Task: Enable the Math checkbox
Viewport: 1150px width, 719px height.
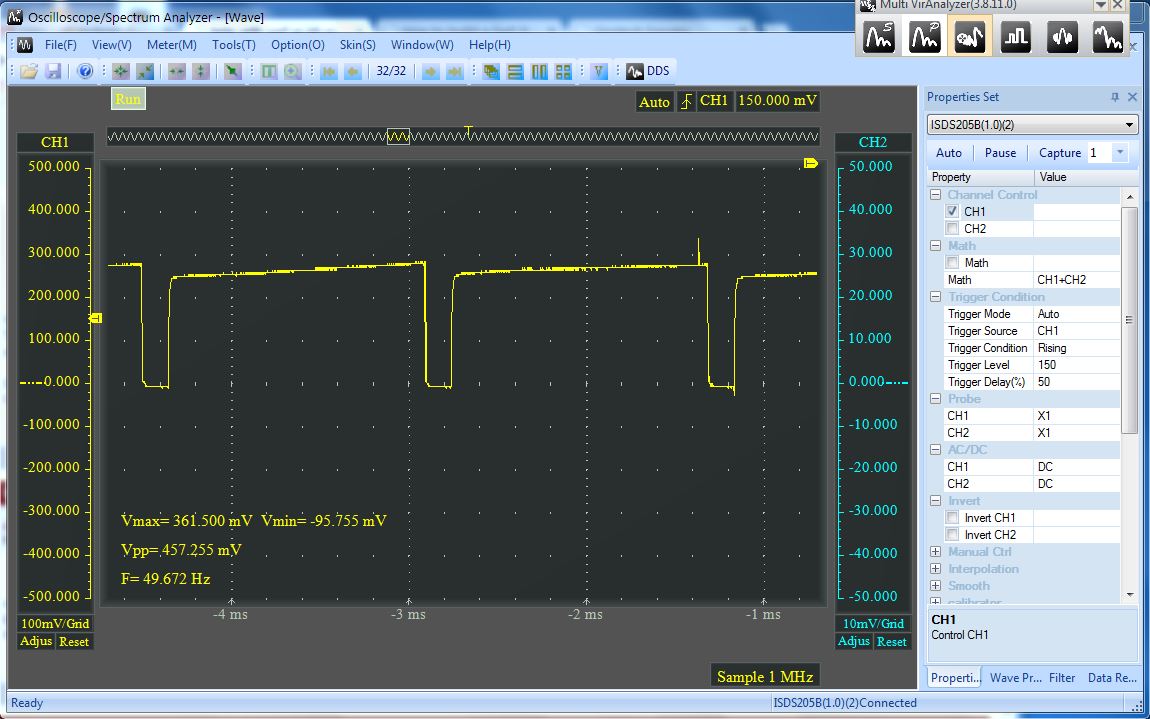Action: [952, 263]
